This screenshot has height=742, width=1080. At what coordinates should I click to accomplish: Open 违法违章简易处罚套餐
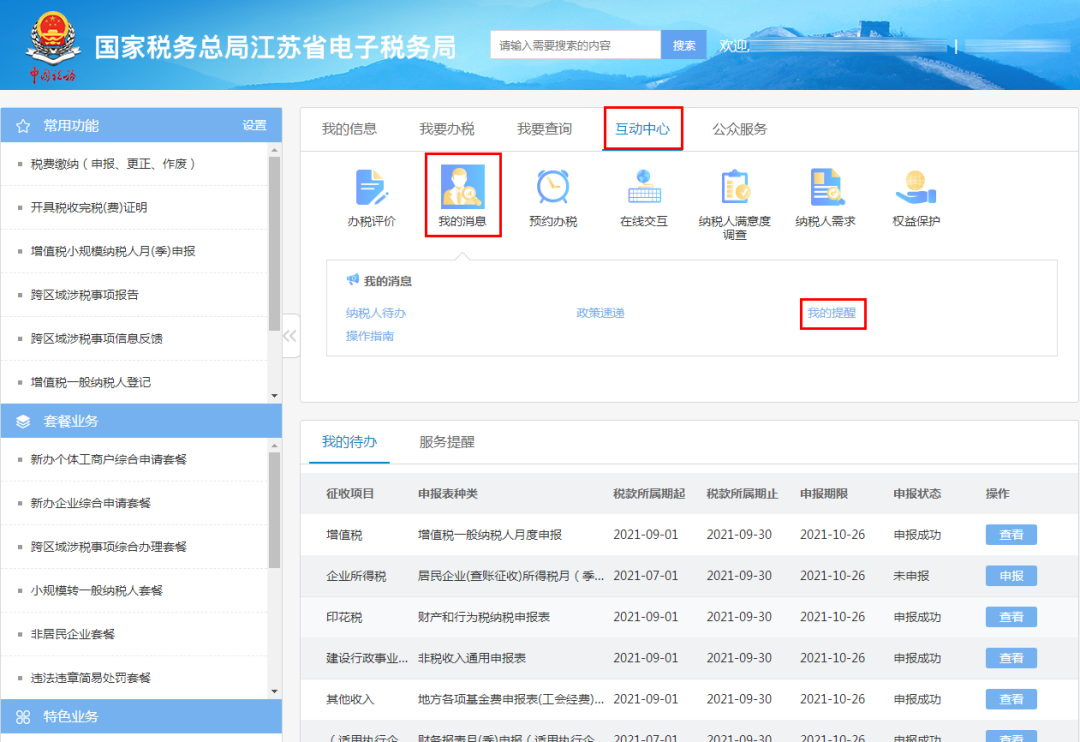pyautogui.click(x=91, y=678)
